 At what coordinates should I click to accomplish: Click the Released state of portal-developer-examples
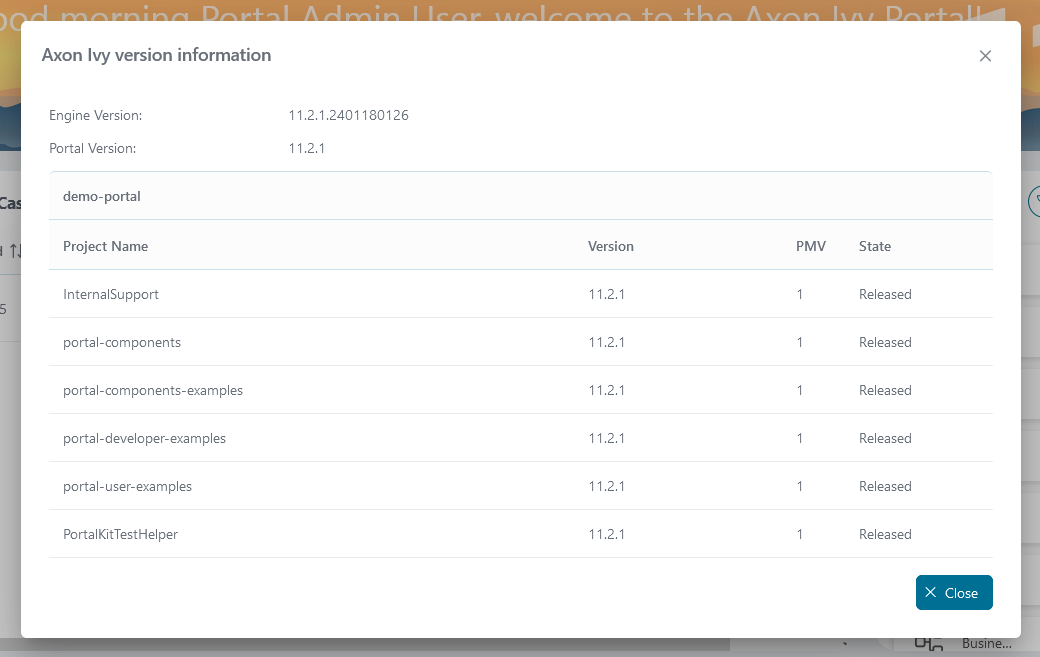885,439
